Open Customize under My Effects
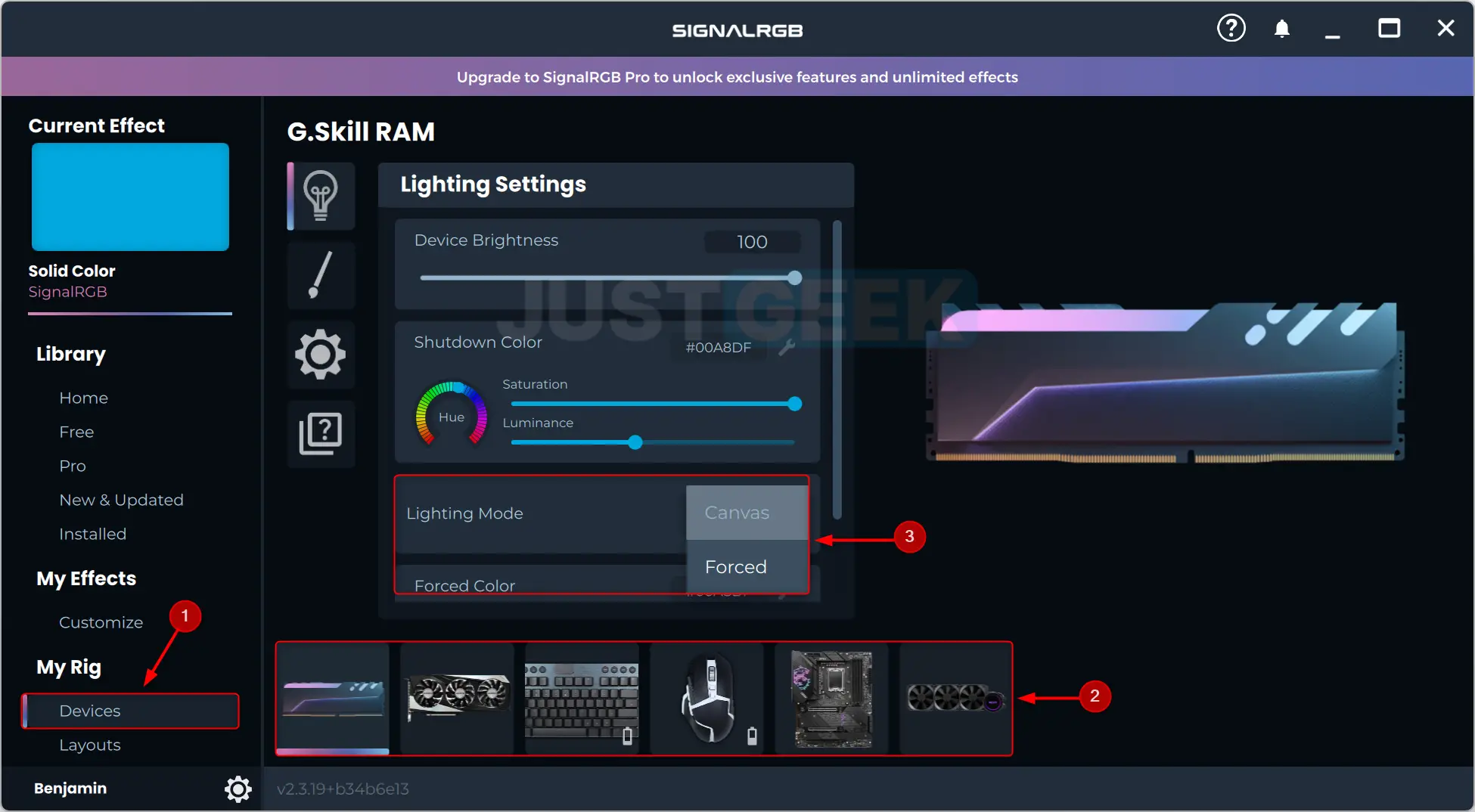 (x=101, y=622)
